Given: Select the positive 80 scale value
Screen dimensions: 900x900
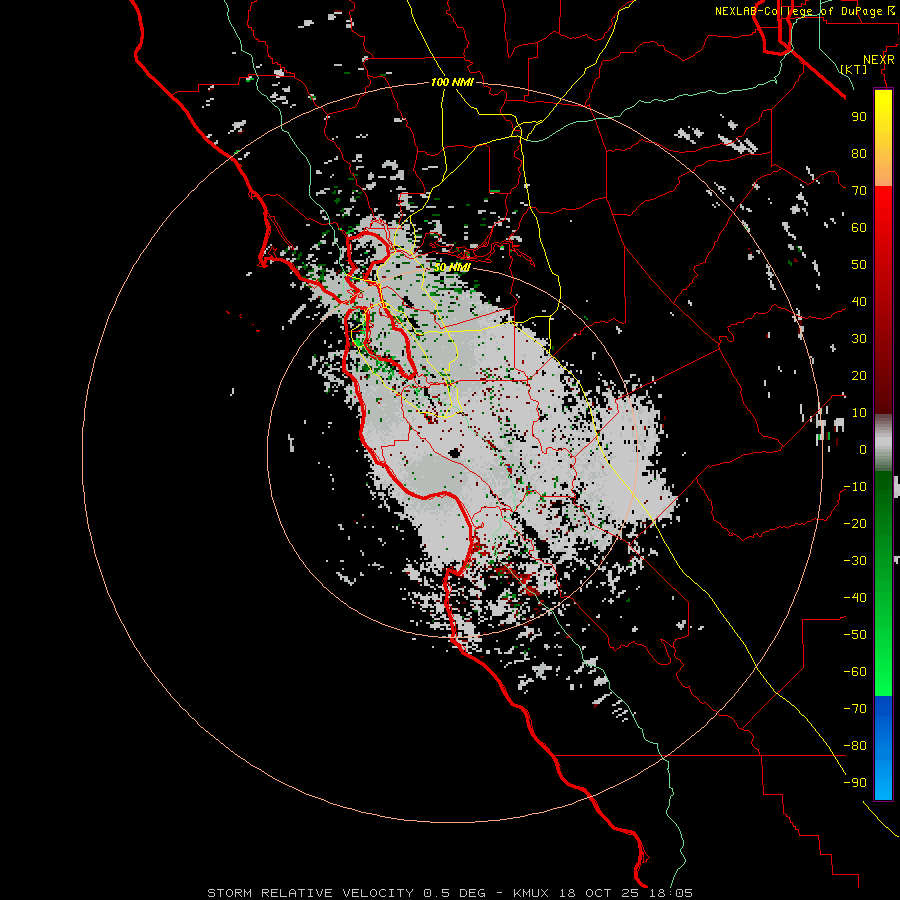Looking at the screenshot, I should click(859, 153).
